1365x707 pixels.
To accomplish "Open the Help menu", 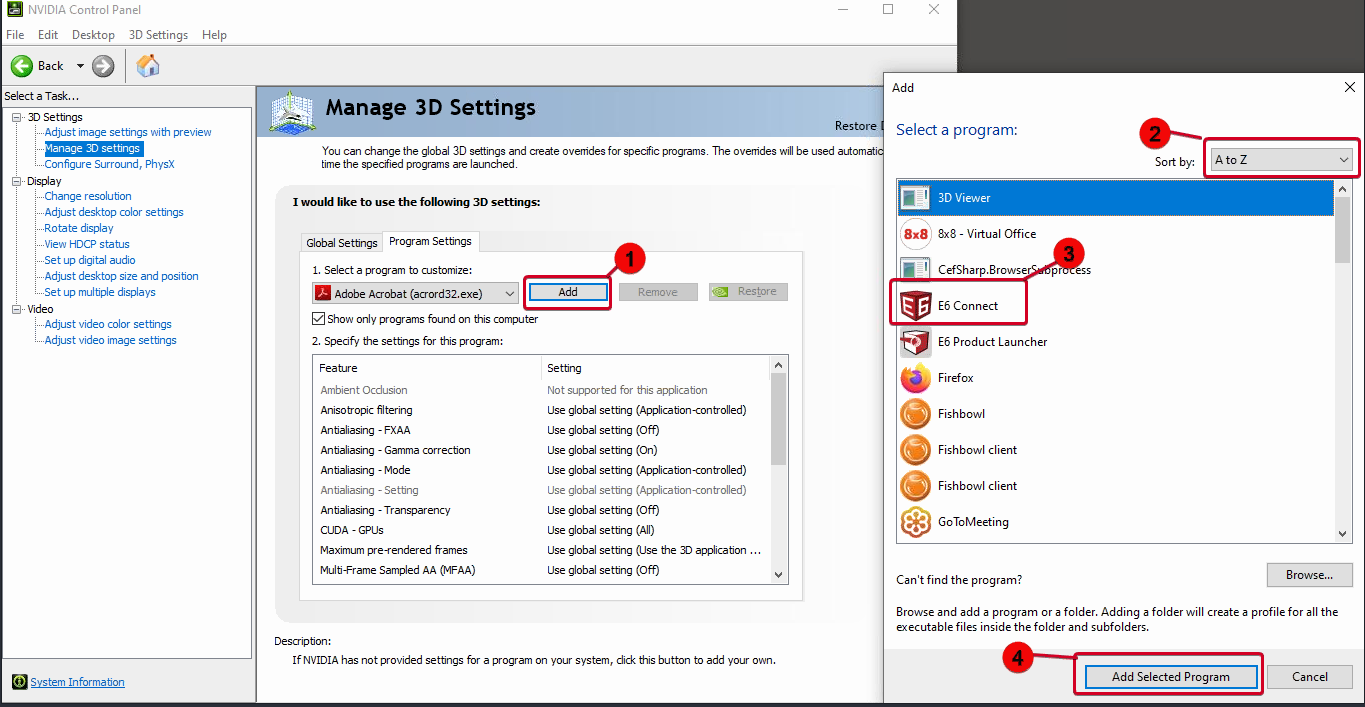I will click(214, 35).
